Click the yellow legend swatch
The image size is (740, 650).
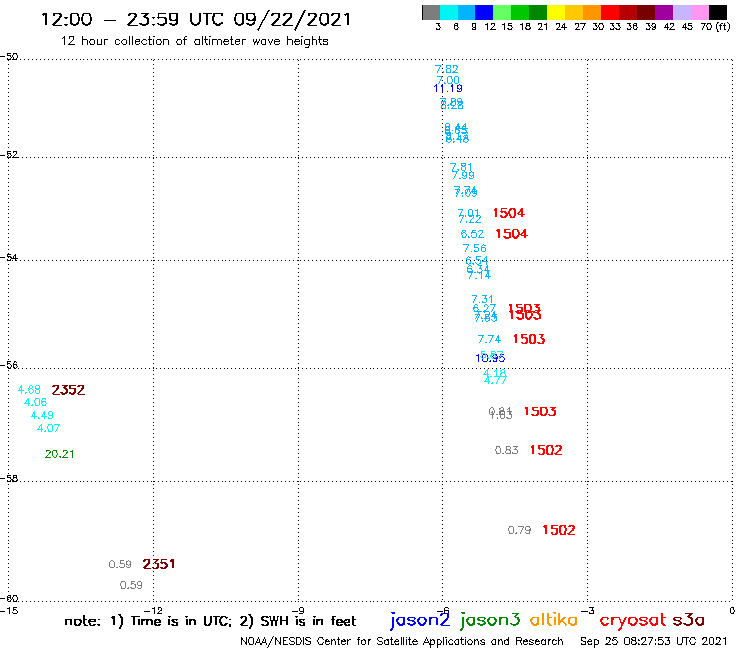click(x=556, y=12)
